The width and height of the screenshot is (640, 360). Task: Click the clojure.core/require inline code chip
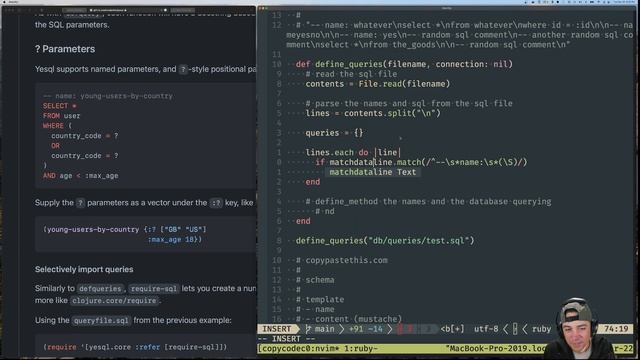pyautogui.click(x=114, y=300)
